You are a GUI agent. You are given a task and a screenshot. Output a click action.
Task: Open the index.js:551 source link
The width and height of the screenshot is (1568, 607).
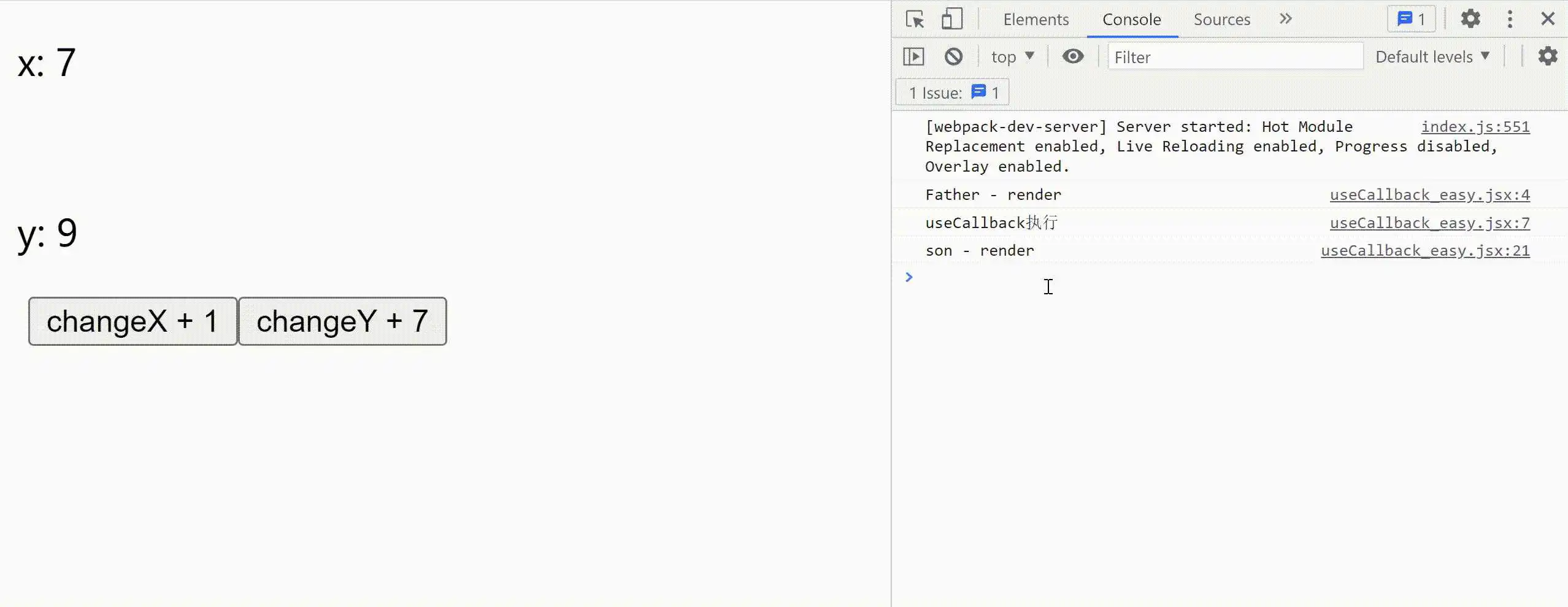(x=1475, y=127)
